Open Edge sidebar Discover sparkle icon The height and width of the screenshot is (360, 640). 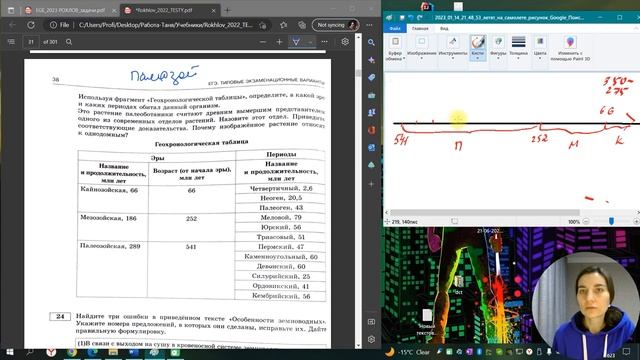pos(371,60)
